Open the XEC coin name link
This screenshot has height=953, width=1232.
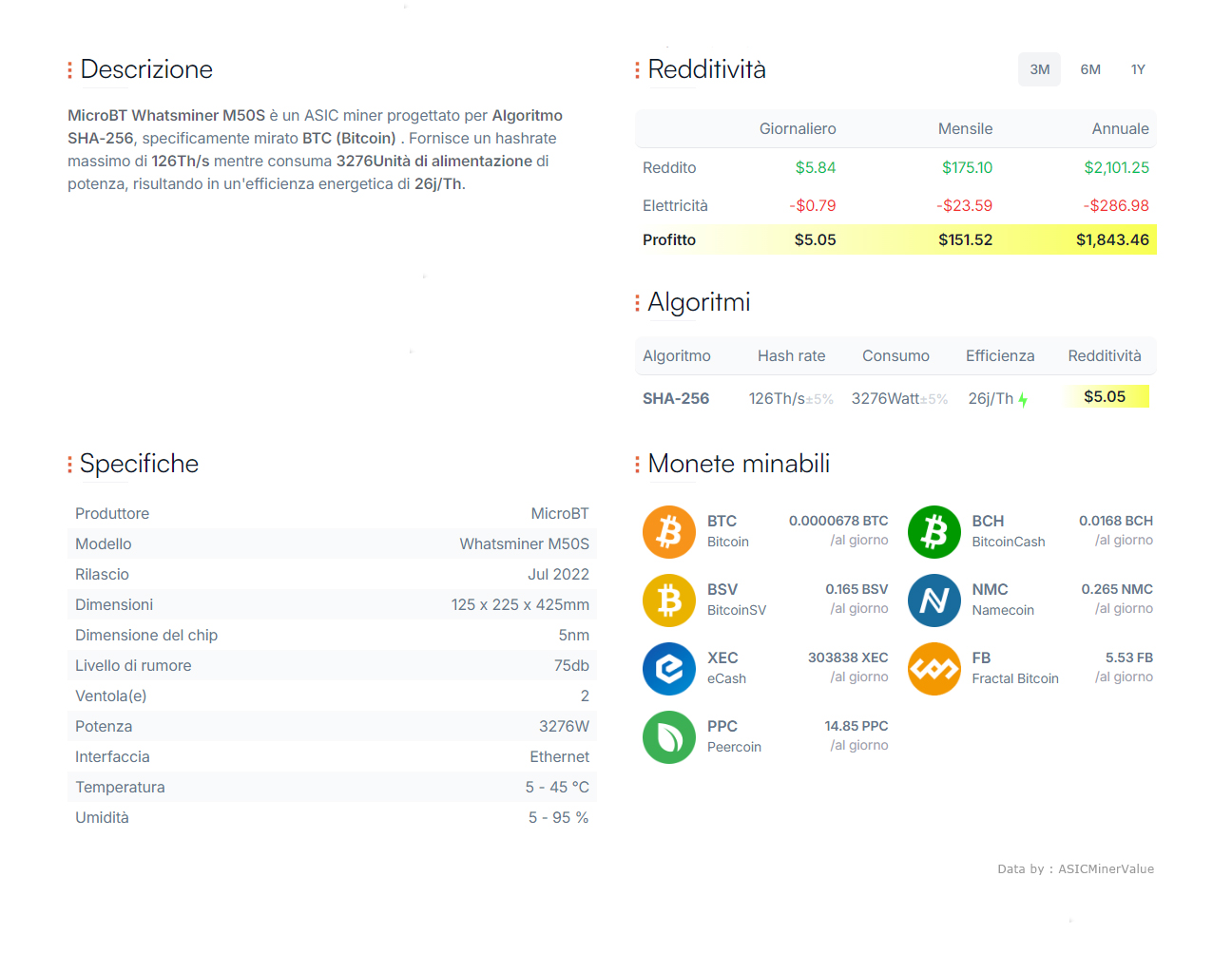click(x=722, y=658)
